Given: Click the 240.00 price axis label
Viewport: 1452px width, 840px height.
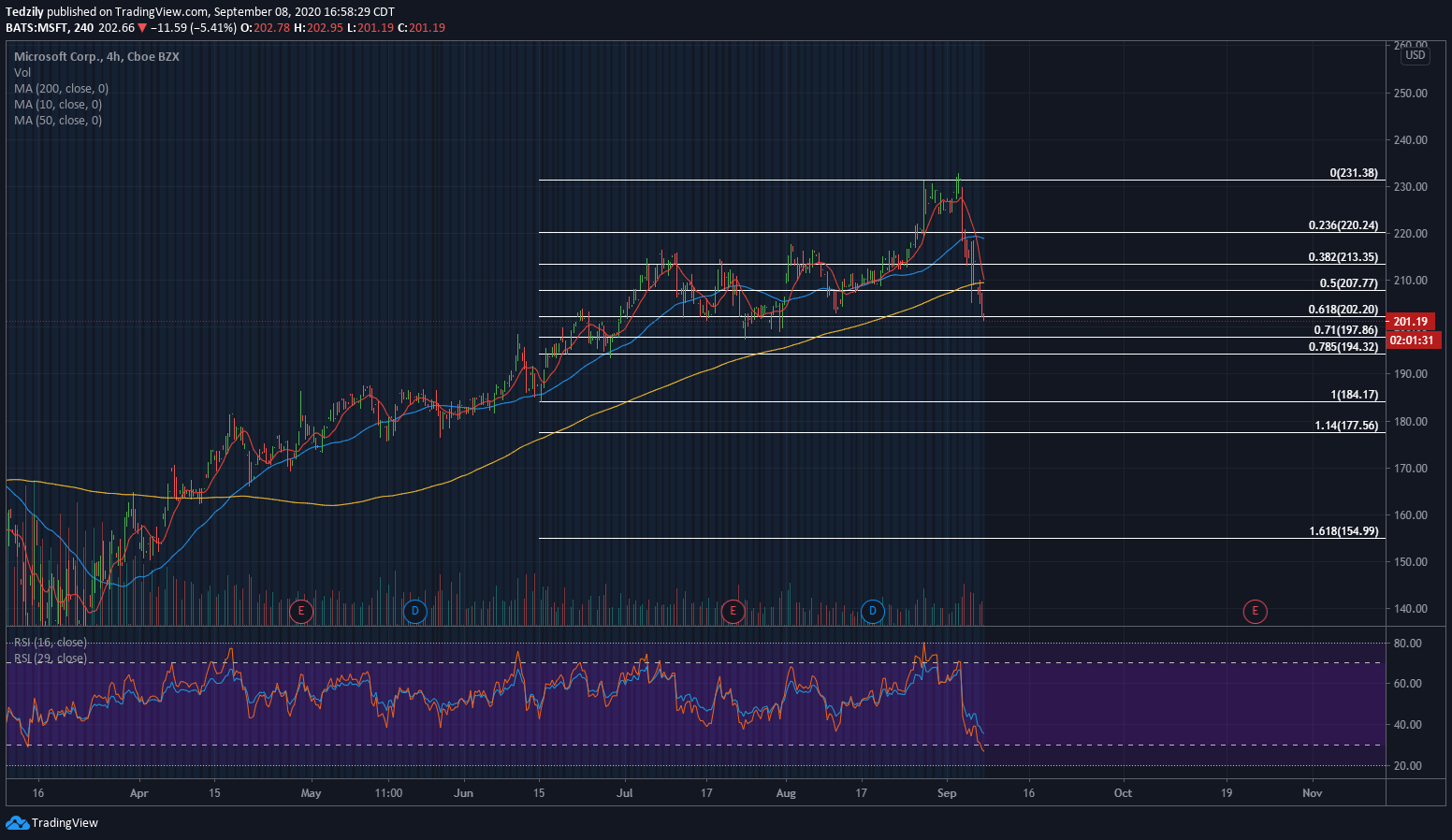Looking at the screenshot, I should click(1411, 140).
